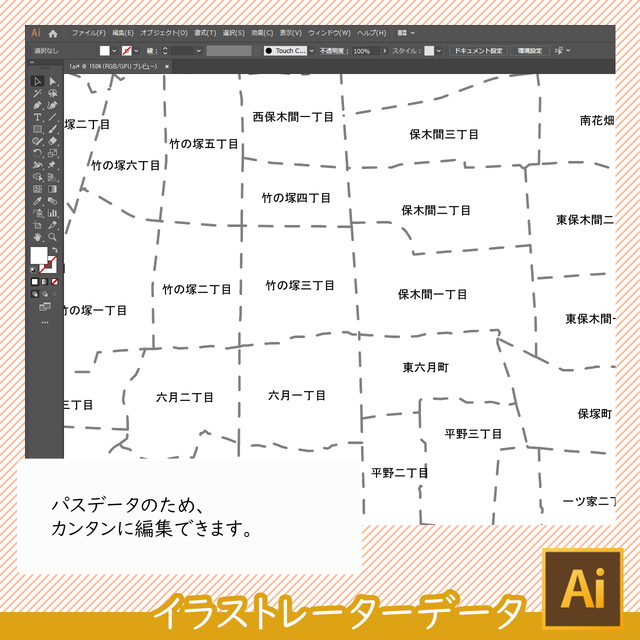640x640 pixels.
Task: Select the Zoom magnifier tool
Action: click(53, 237)
